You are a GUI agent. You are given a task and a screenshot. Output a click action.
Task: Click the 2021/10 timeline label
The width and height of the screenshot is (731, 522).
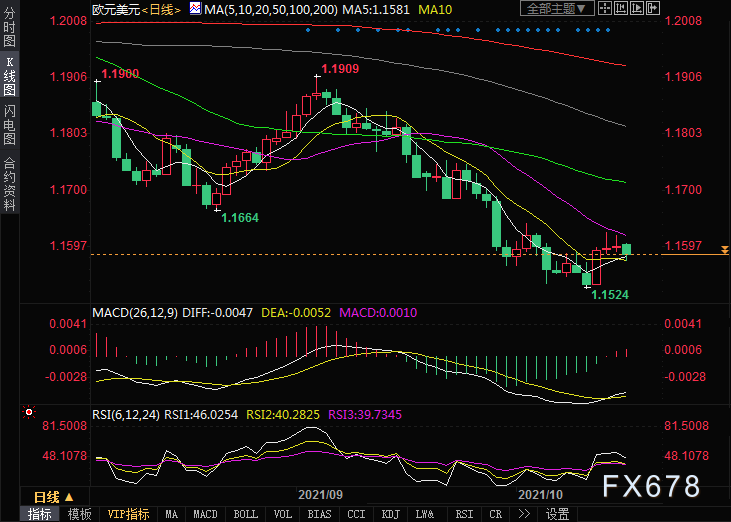point(540,495)
